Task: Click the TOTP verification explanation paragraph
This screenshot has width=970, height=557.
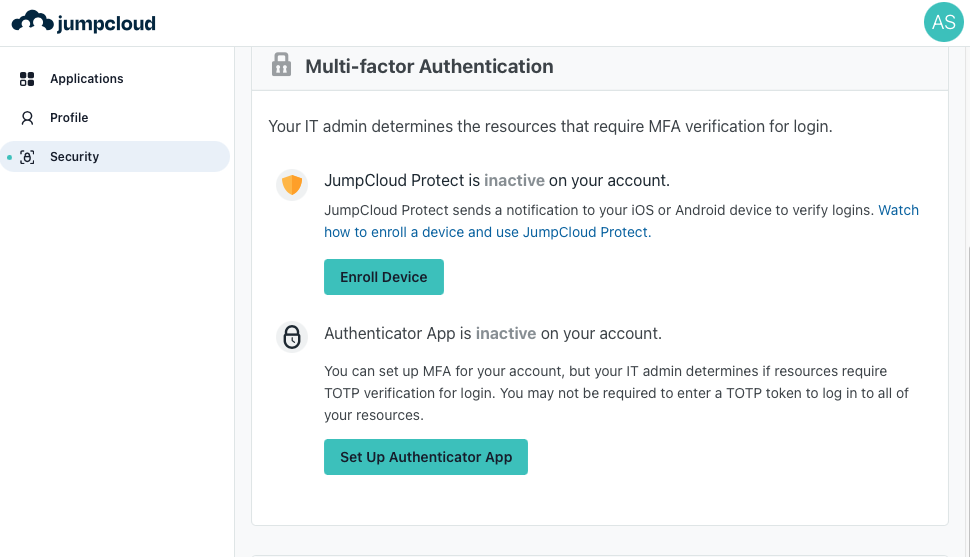Action: [x=616, y=393]
